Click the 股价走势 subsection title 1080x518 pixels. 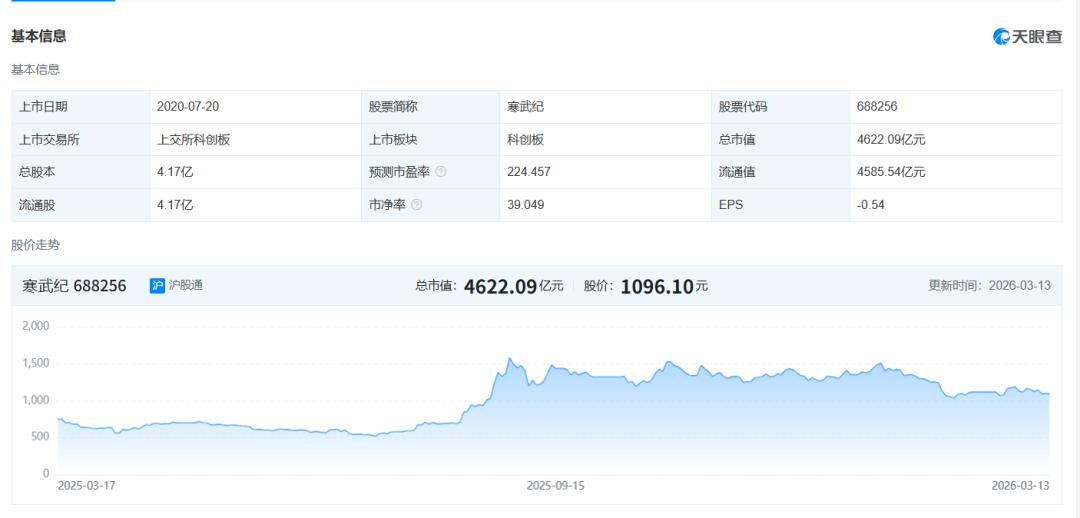click(35, 245)
